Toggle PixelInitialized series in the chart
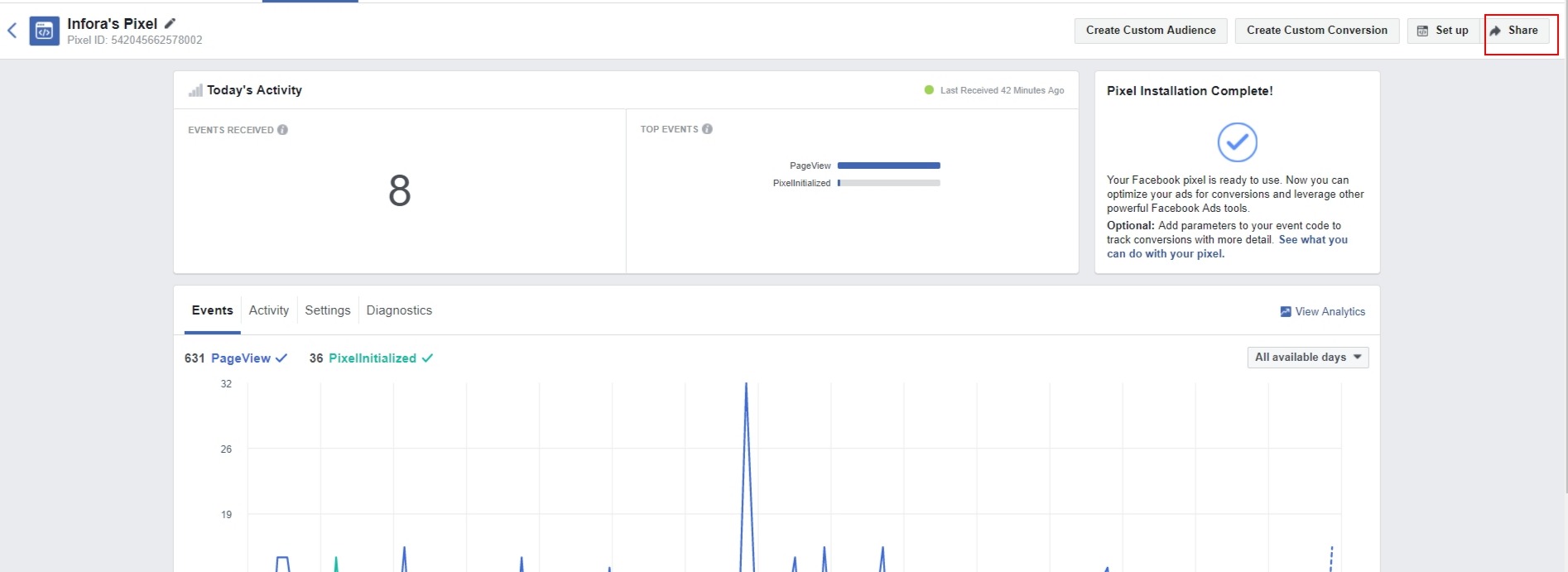This screenshot has height=572, width=1568. 372,358
